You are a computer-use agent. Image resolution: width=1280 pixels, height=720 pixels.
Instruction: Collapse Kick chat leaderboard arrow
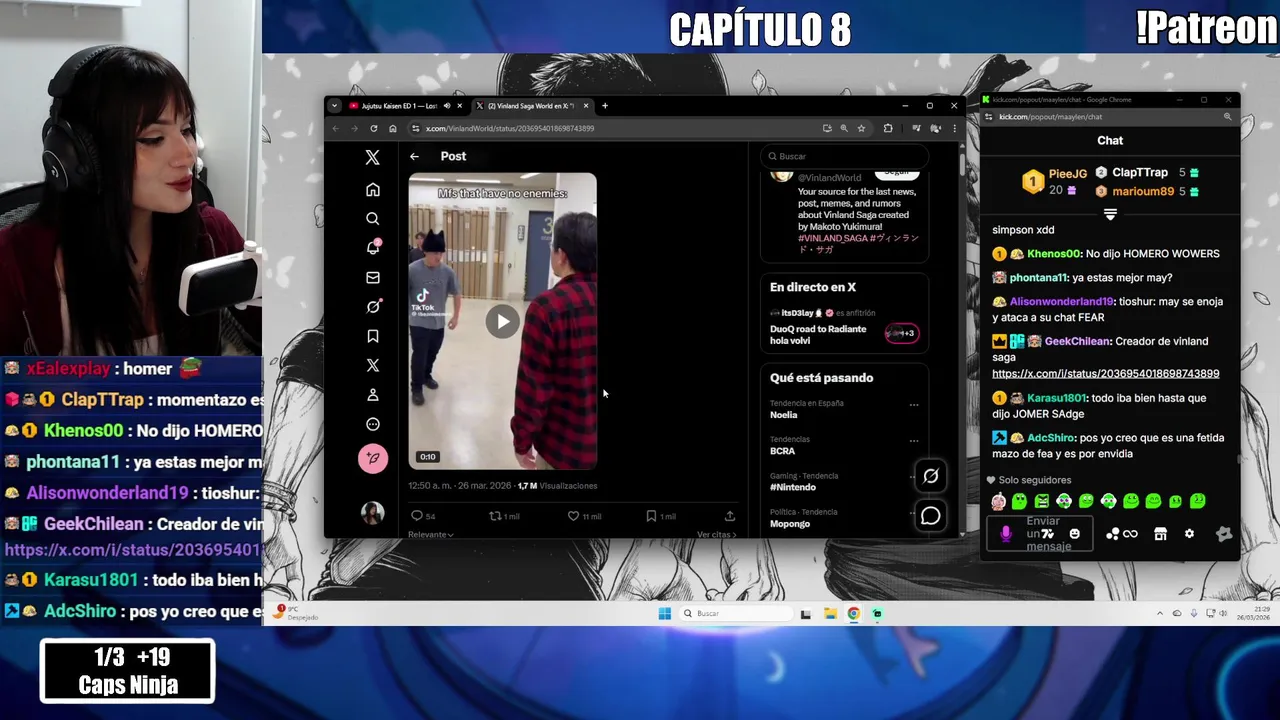click(1110, 214)
